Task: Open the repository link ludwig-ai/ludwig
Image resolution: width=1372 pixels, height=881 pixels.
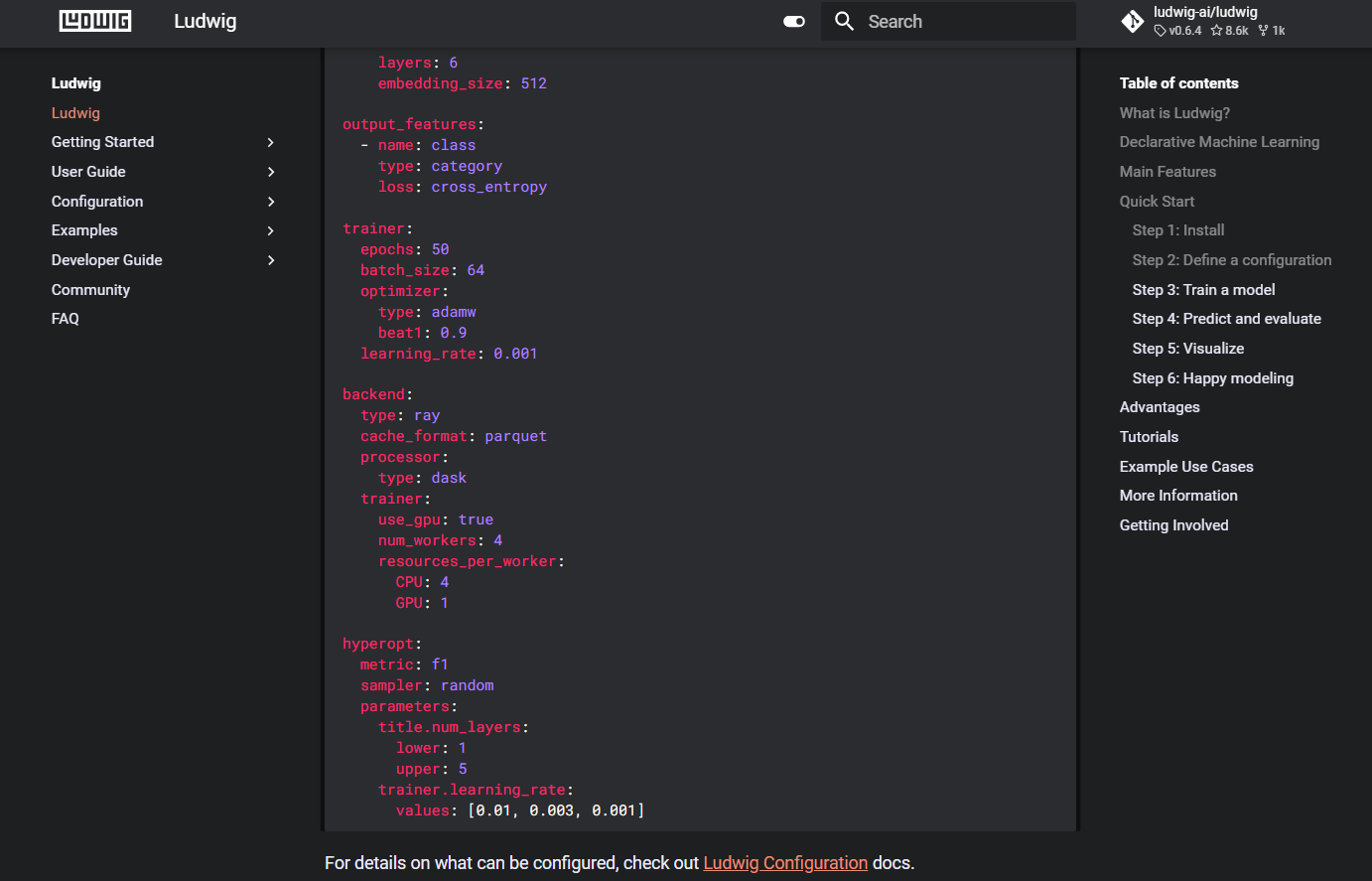Action: pyautogui.click(x=1205, y=12)
